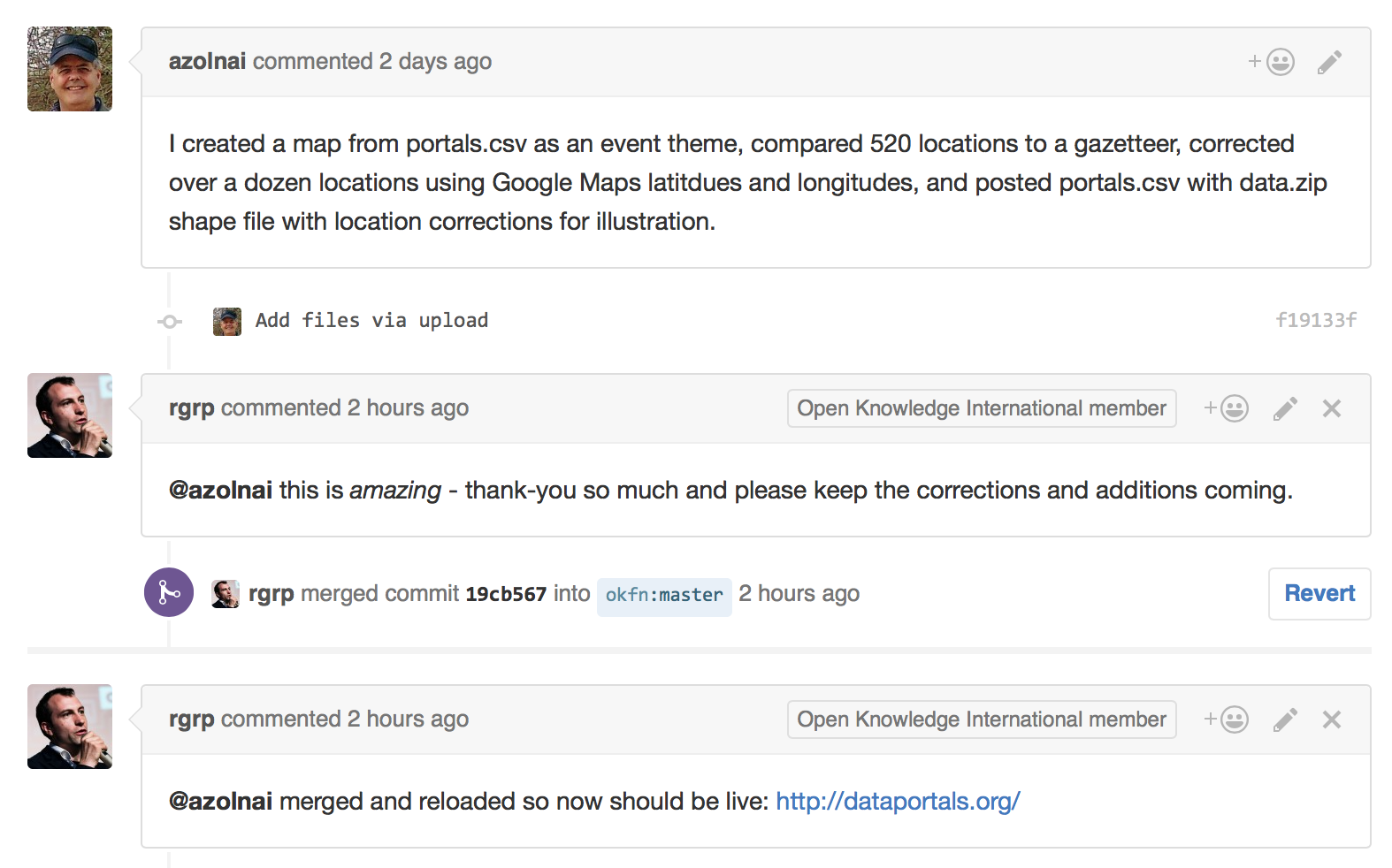Viewport: 1392px width, 868px height.
Task: Add reaction to rgrp's 'amazing' comment
Action: [1226, 408]
